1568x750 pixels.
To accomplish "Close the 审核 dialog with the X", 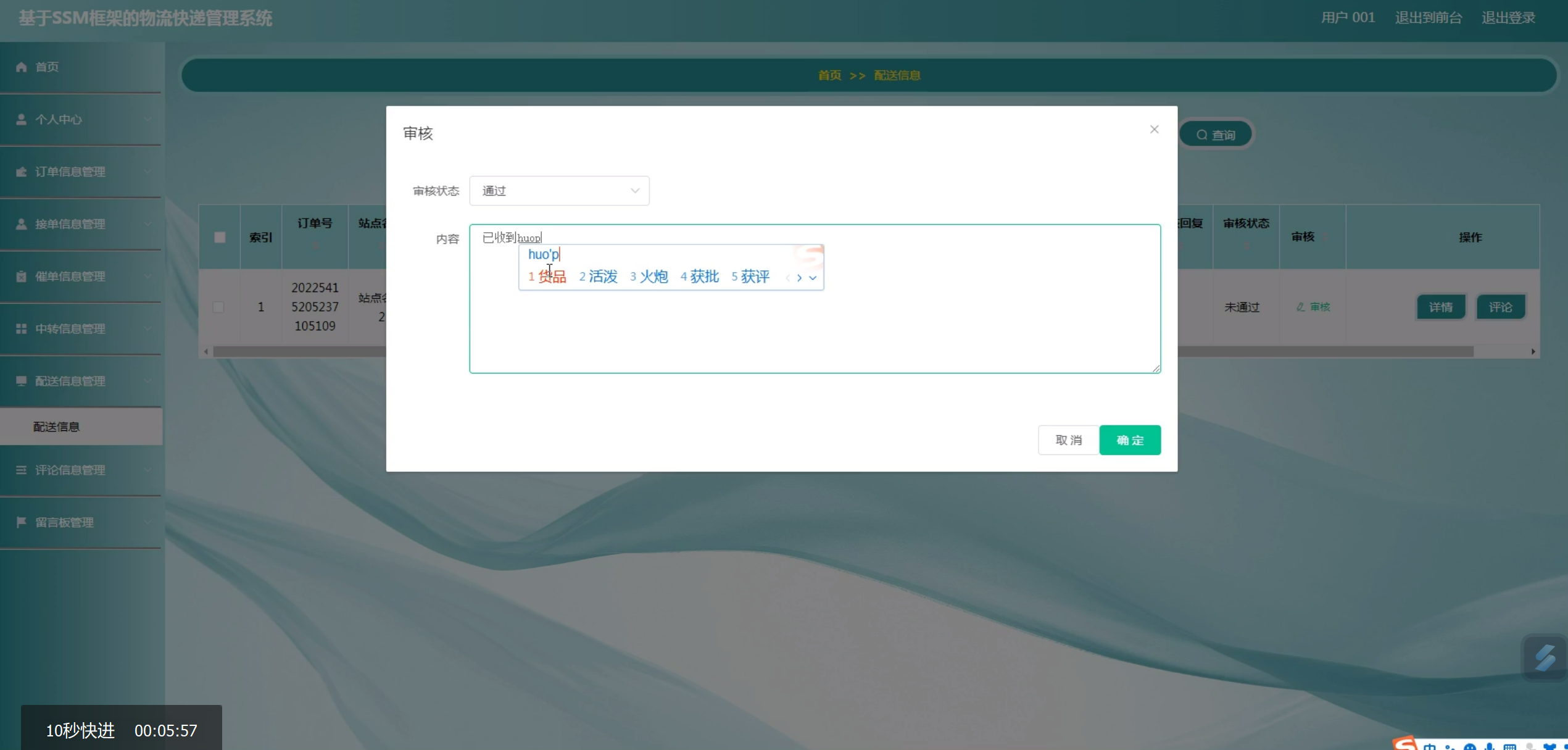I will [1154, 130].
